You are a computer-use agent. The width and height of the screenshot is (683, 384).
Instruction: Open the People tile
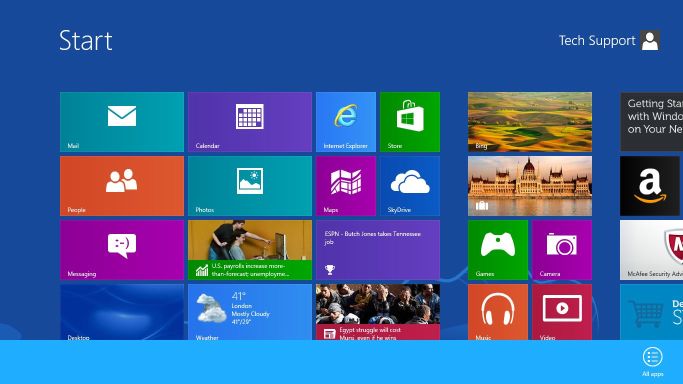[122, 186]
